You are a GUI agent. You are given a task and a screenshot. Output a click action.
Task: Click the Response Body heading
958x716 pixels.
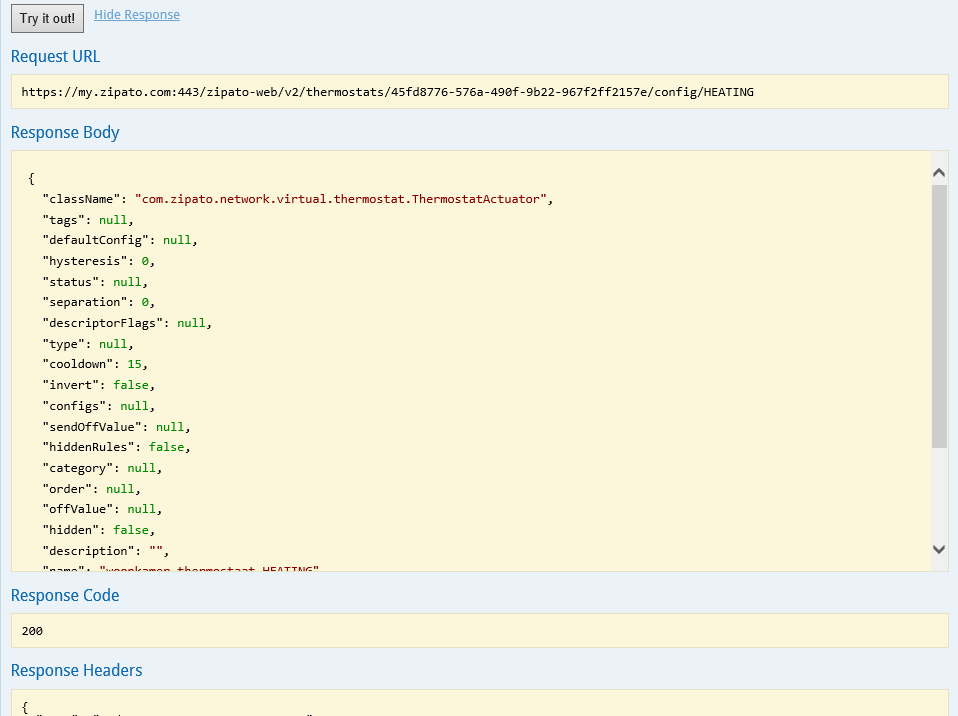65,132
